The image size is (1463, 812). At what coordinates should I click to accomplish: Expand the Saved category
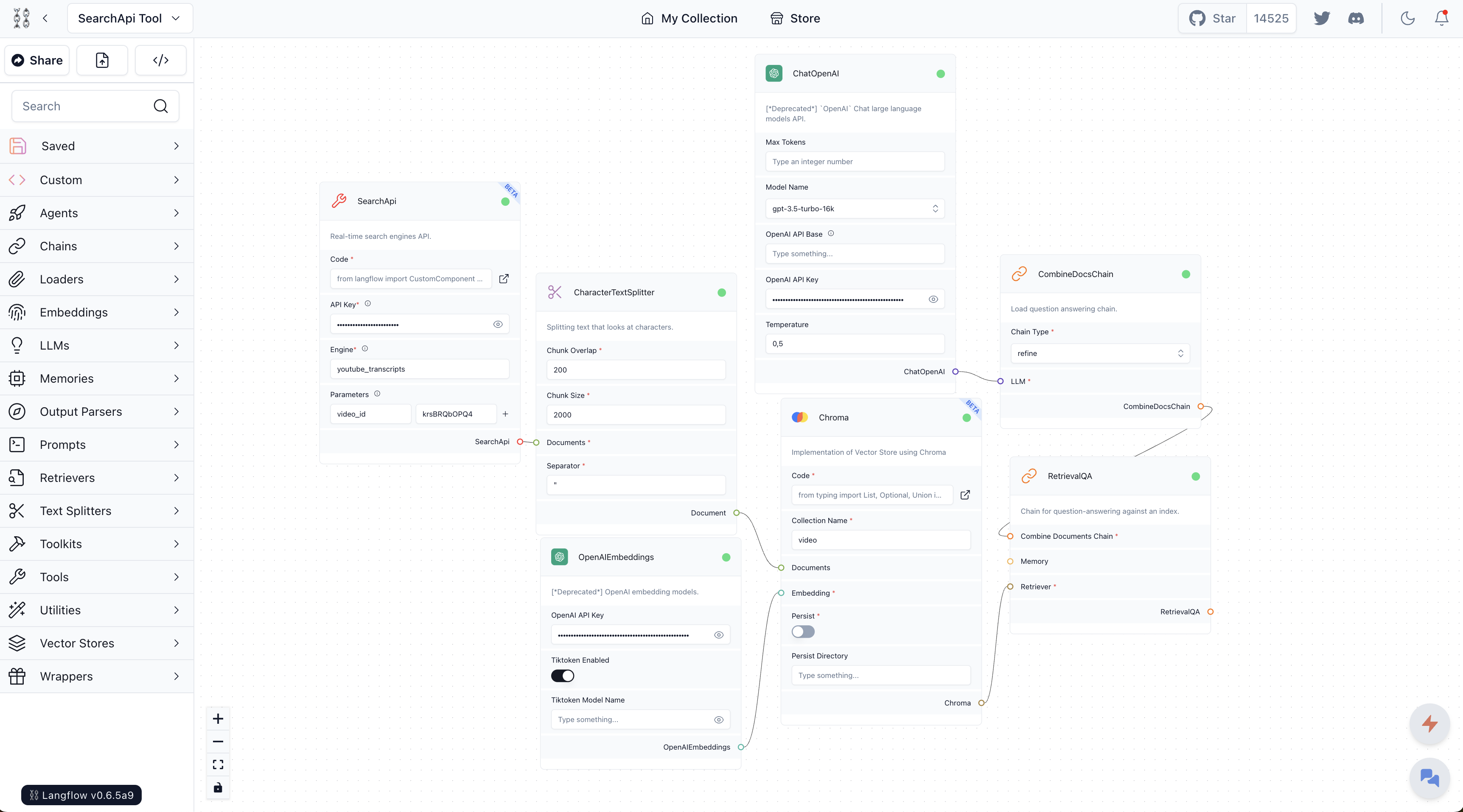[97, 146]
